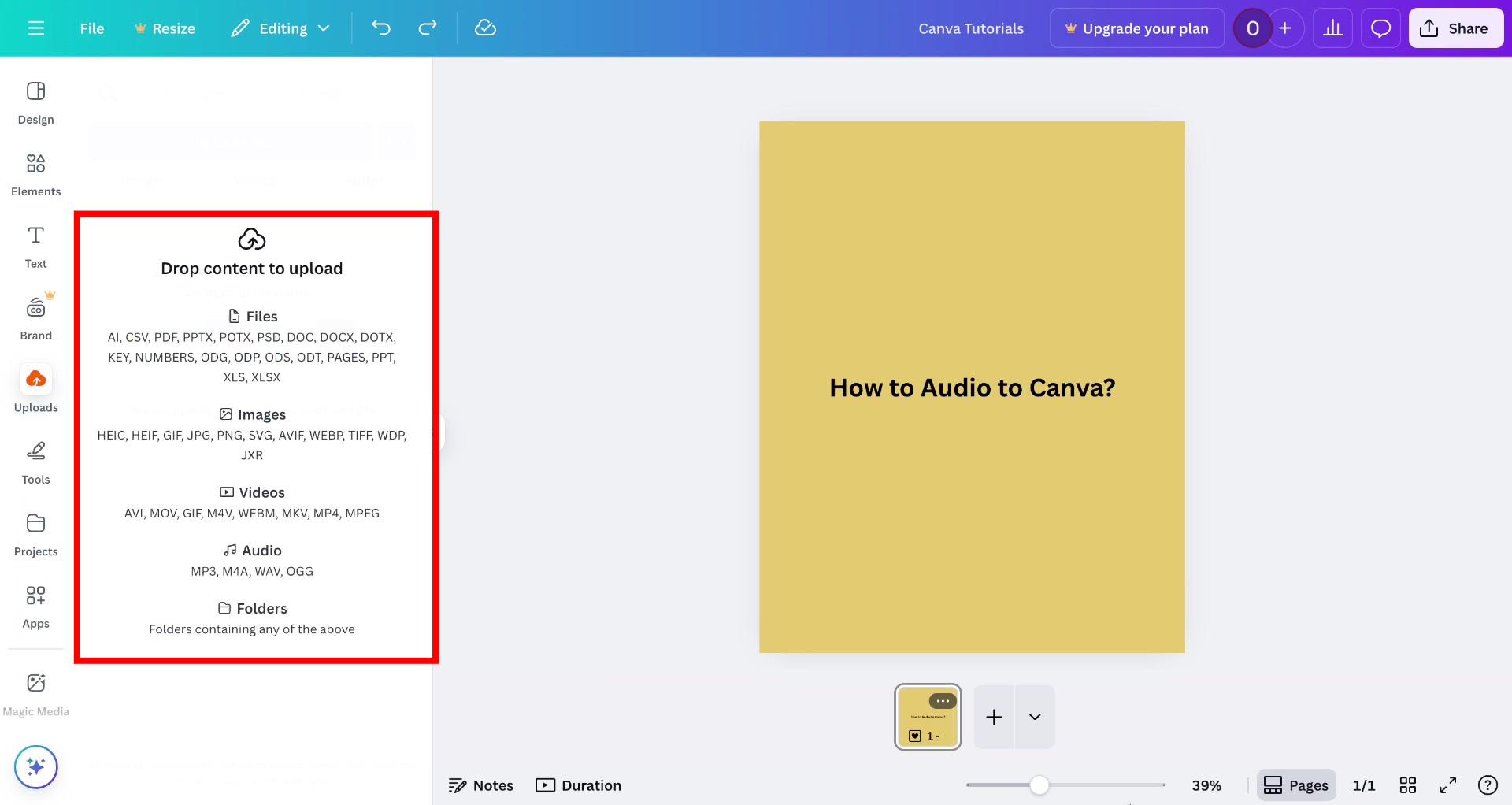Viewport: 1512px width, 805px height.
Task: Expand the Editing mode dropdown
Action: click(x=281, y=28)
